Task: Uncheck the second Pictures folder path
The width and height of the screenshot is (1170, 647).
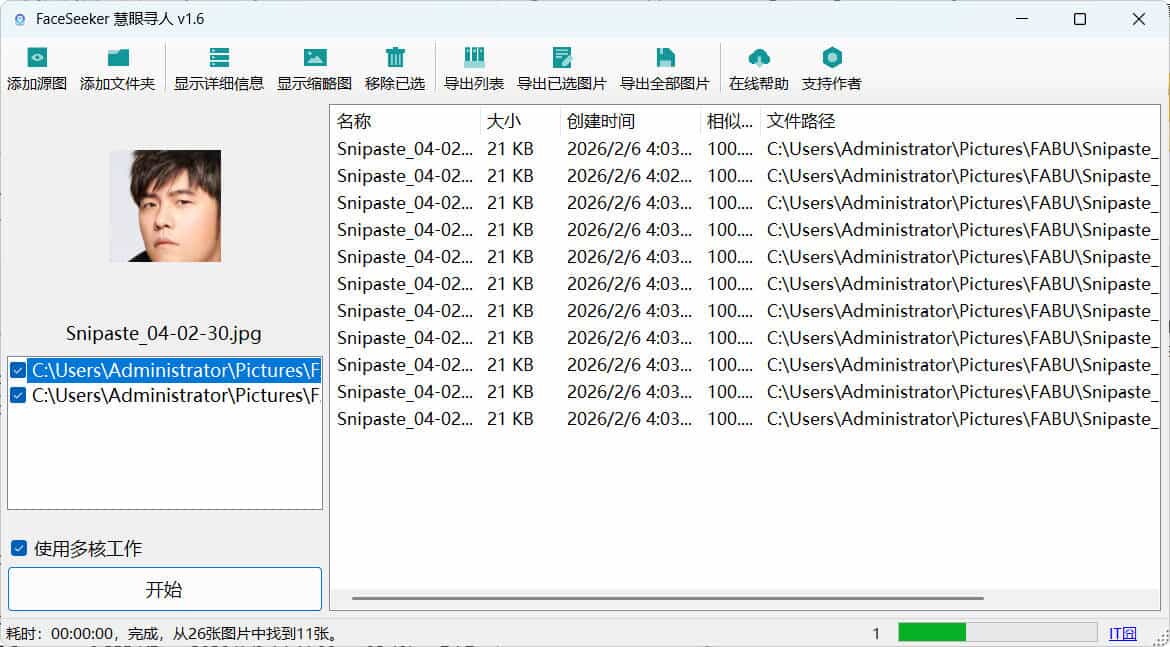Action: 18,394
